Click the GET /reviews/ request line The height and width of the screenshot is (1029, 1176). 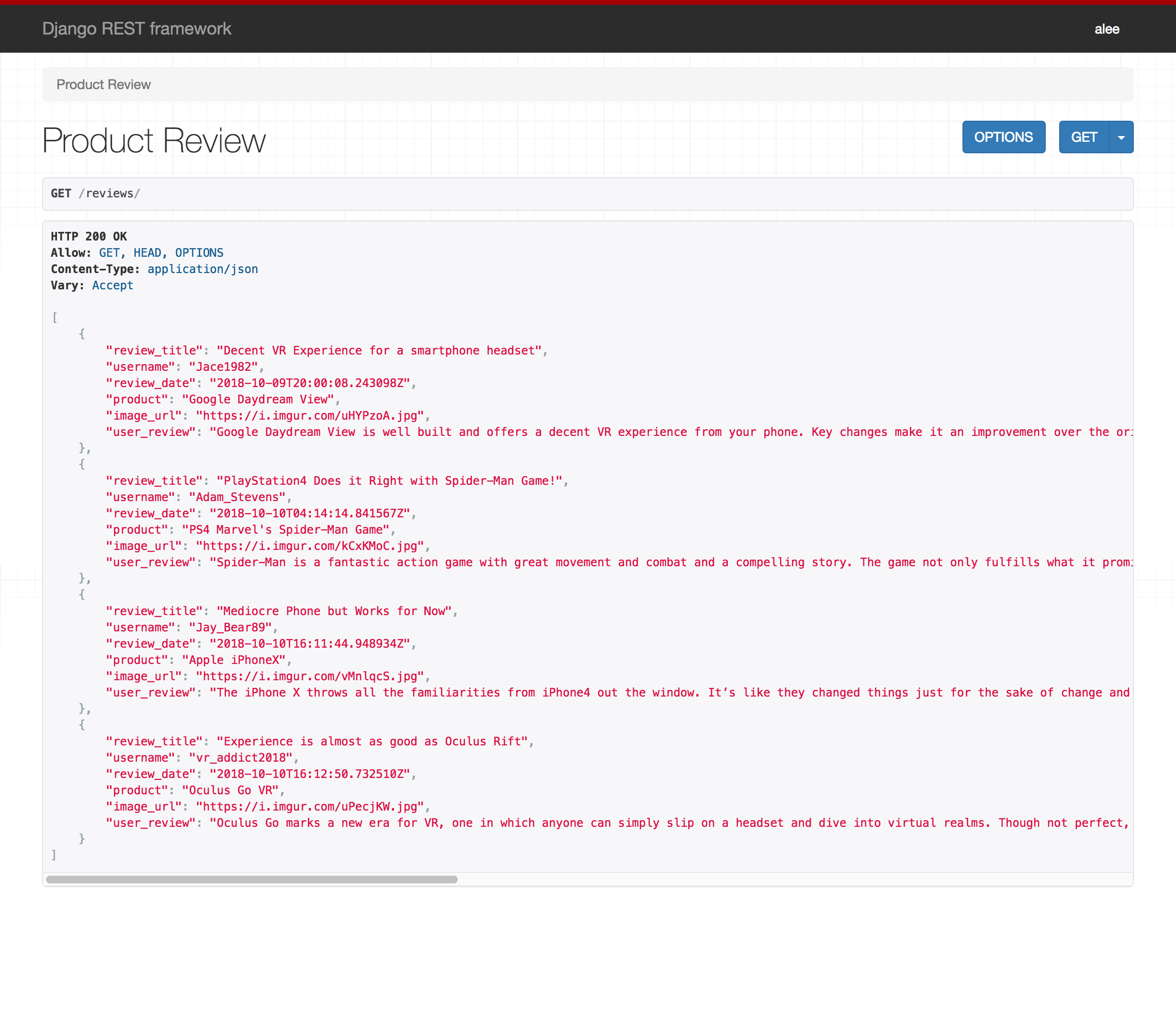[95, 194]
